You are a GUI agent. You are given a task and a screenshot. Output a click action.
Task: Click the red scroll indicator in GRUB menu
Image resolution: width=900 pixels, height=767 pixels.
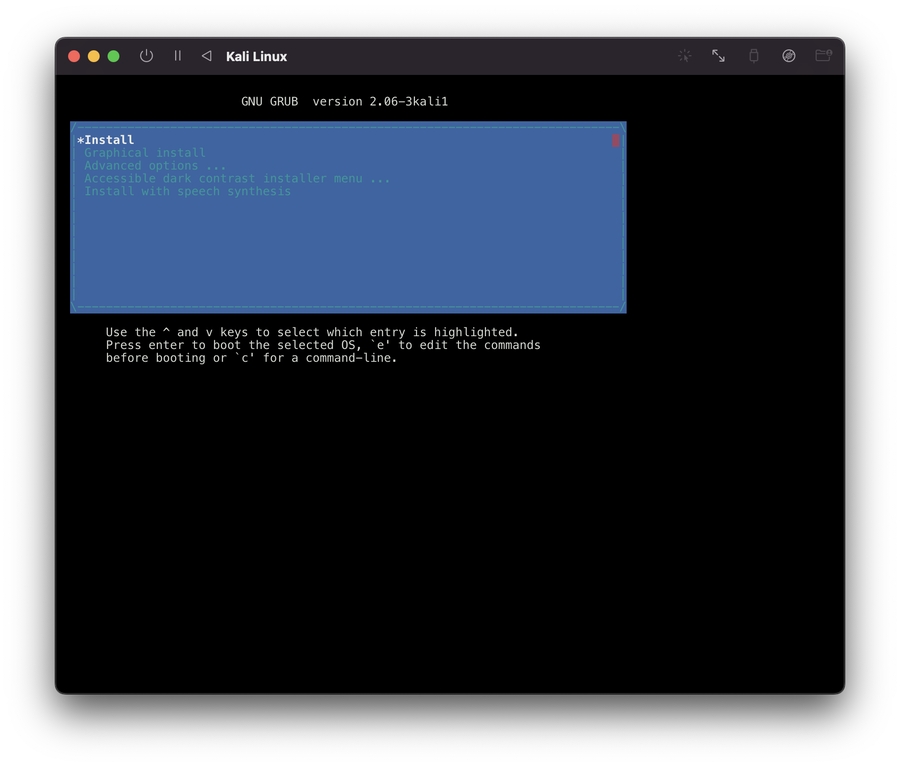[x=615, y=141]
